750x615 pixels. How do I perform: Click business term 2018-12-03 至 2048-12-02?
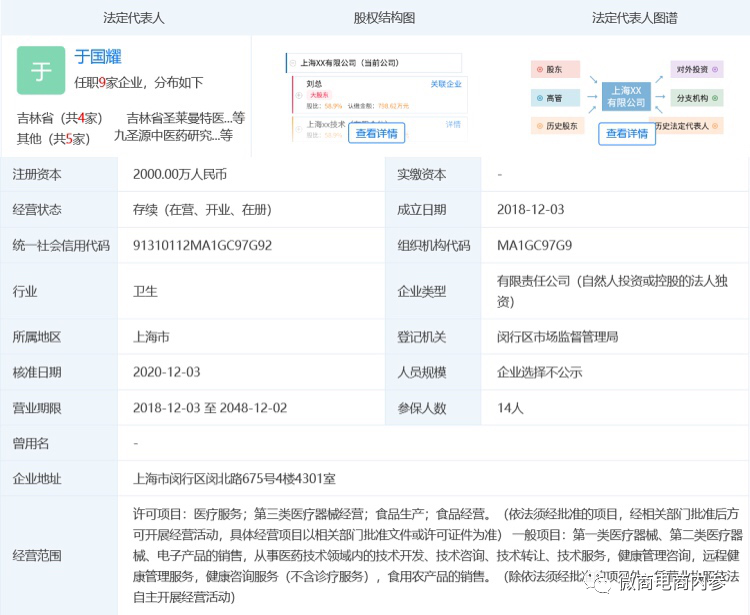click(x=210, y=408)
